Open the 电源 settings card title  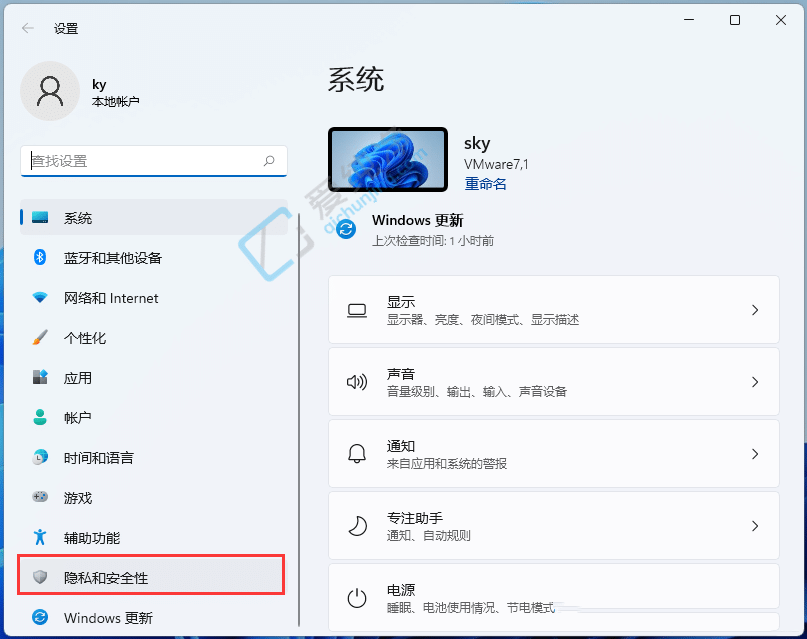(x=401, y=590)
